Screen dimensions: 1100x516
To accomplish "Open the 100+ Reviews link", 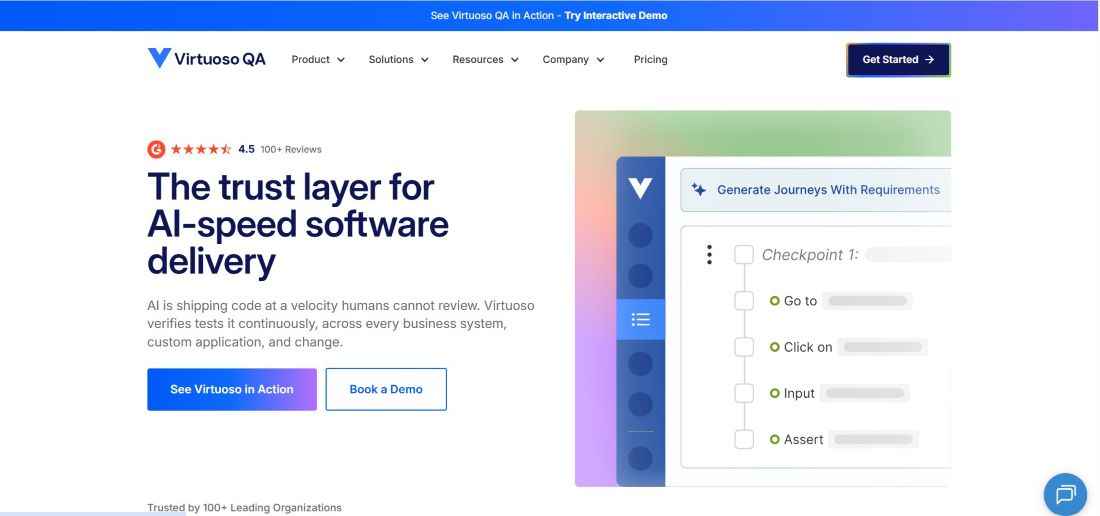I will pyautogui.click(x=291, y=149).
